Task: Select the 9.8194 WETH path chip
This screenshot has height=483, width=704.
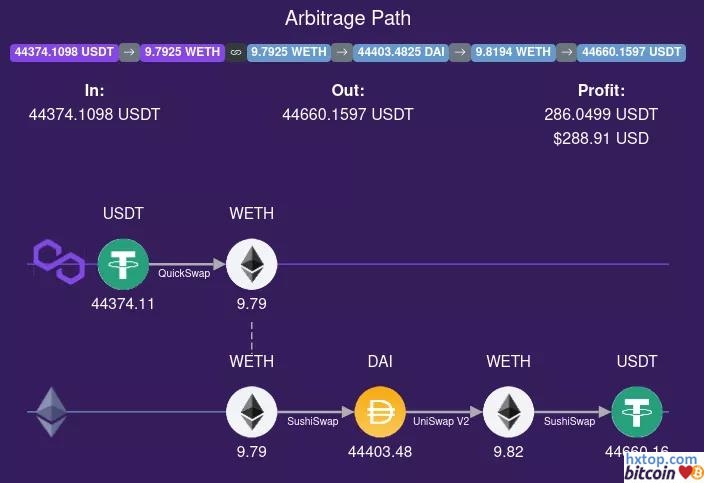Action: [512, 52]
